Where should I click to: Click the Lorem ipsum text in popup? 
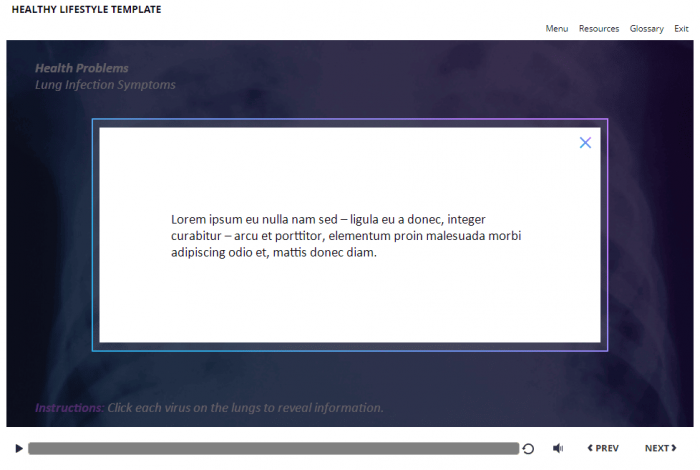(x=345, y=236)
